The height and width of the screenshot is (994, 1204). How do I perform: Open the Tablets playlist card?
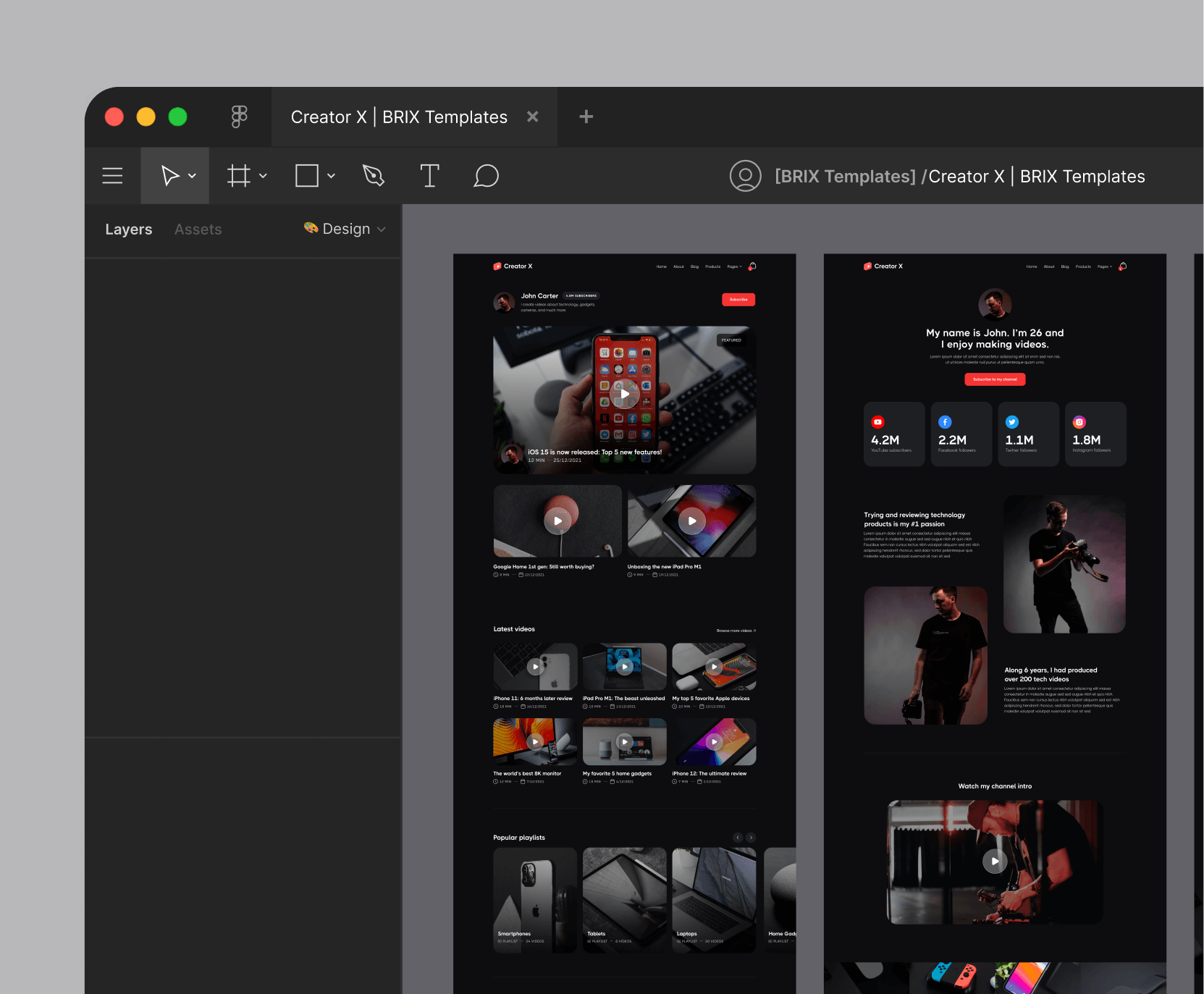pyautogui.click(x=625, y=900)
